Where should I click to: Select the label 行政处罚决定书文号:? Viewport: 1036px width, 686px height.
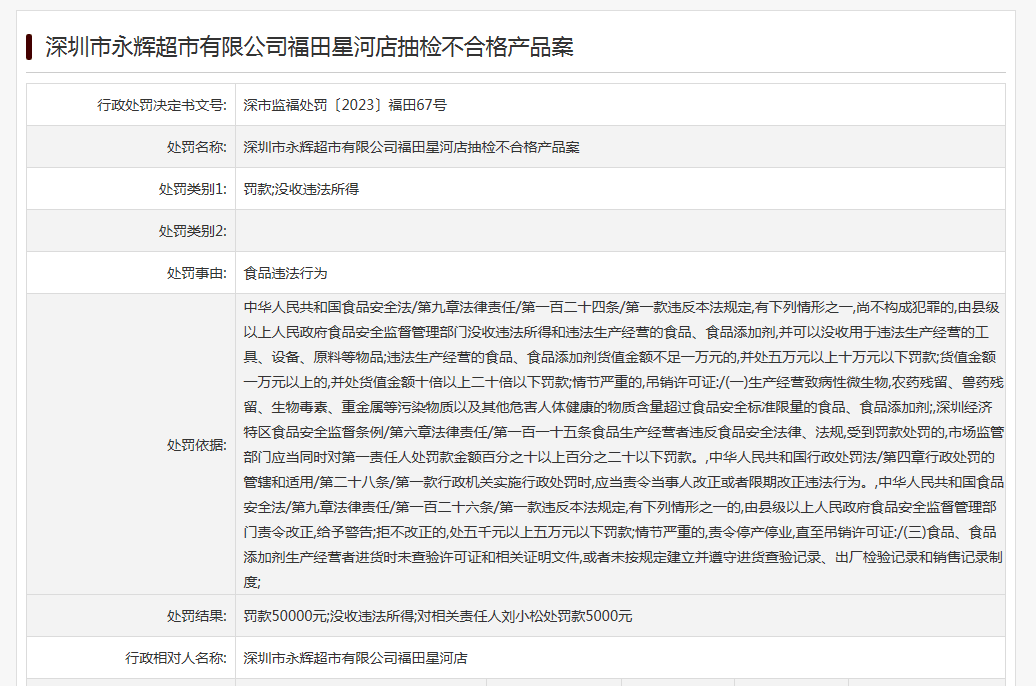coord(162,105)
